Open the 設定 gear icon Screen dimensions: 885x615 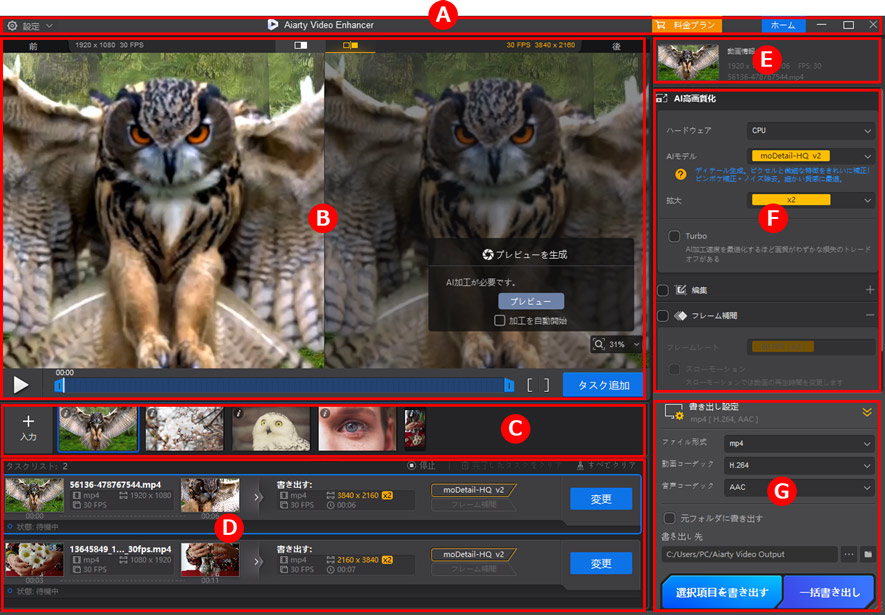pyautogui.click(x=12, y=25)
